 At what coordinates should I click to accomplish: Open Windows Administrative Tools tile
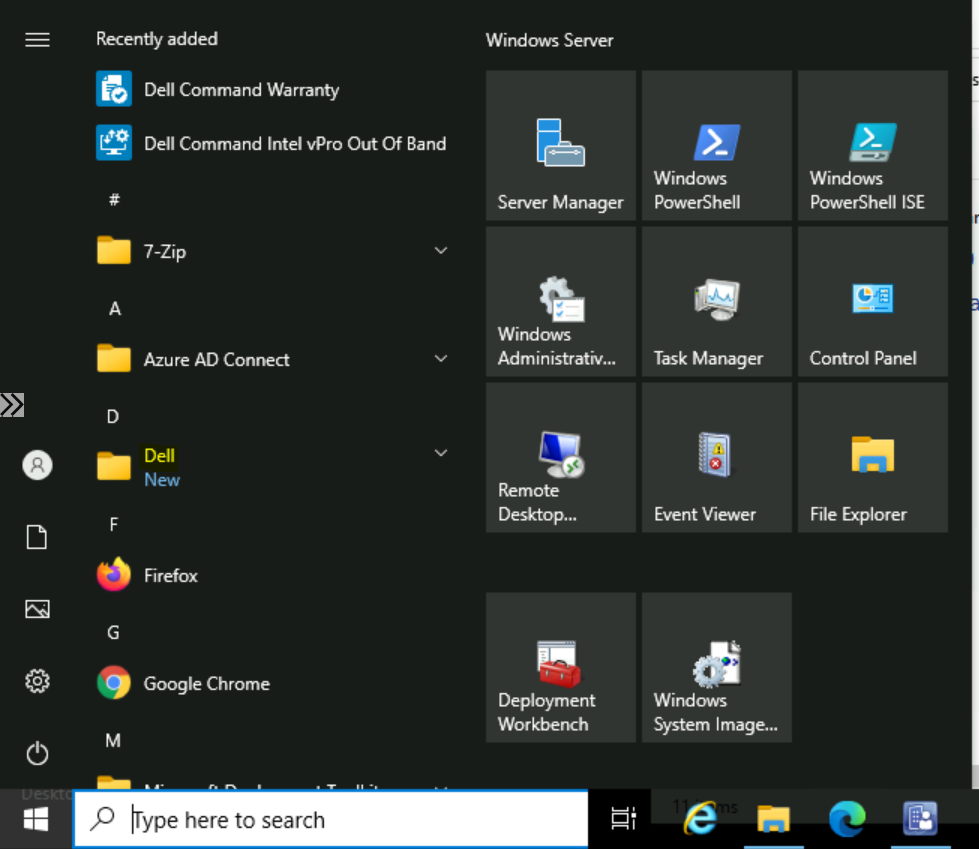coord(561,302)
